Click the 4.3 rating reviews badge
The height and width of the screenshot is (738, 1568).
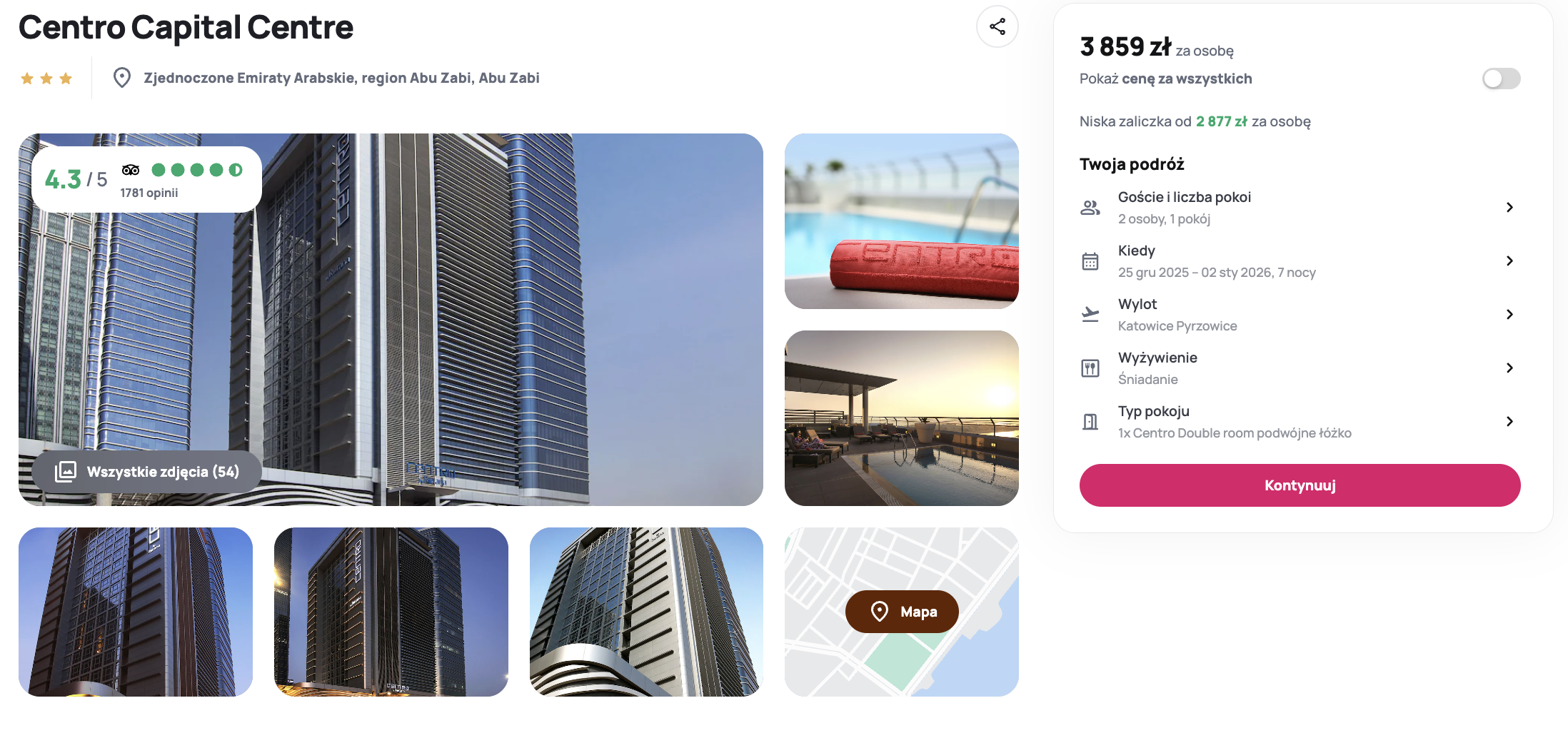[147, 179]
